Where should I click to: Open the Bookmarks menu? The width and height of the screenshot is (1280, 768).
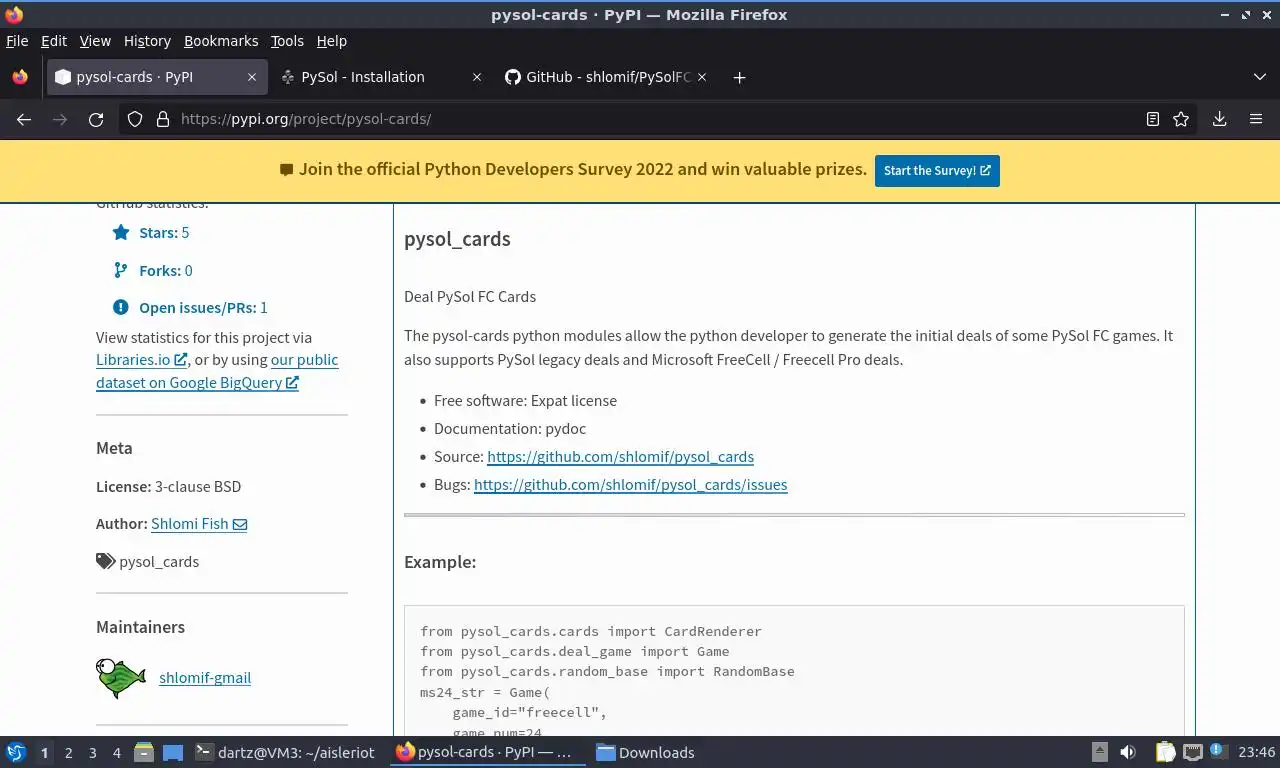tap(221, 41)
